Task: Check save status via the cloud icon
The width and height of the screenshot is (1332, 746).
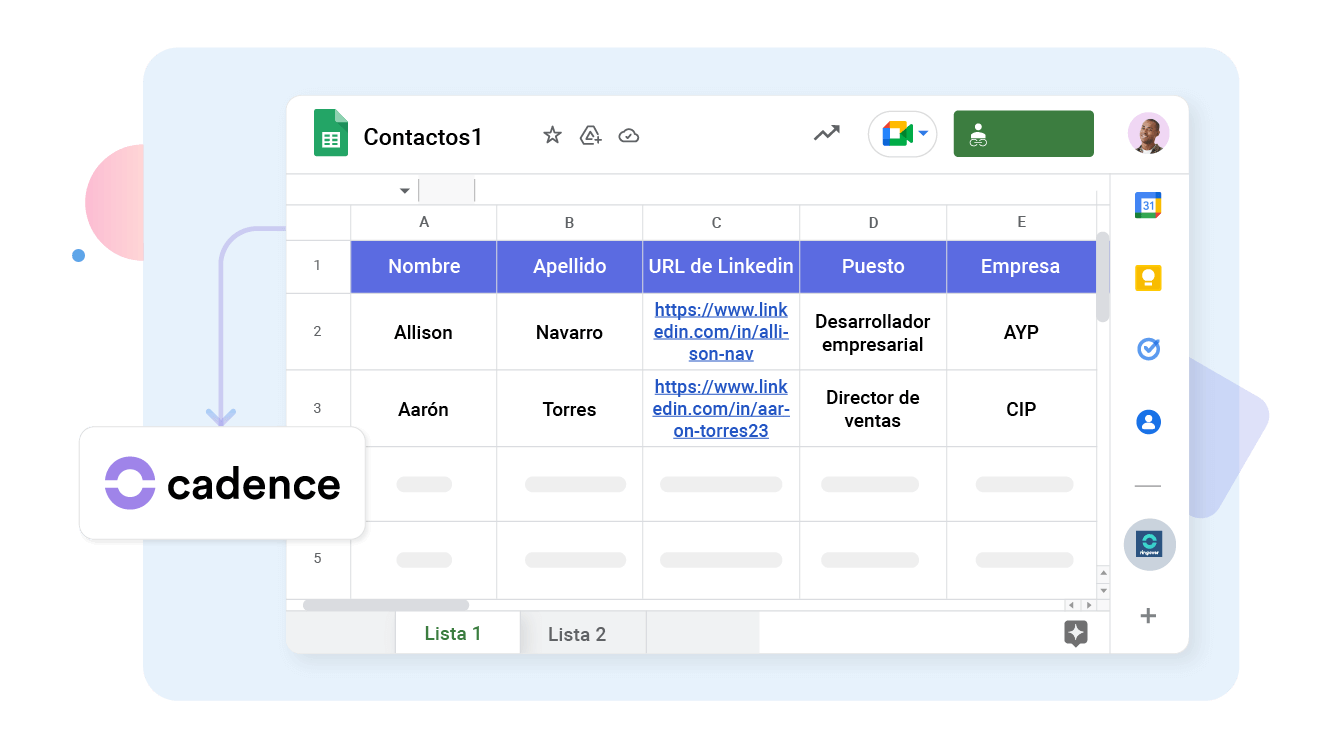Action: [x=629, y=133]
